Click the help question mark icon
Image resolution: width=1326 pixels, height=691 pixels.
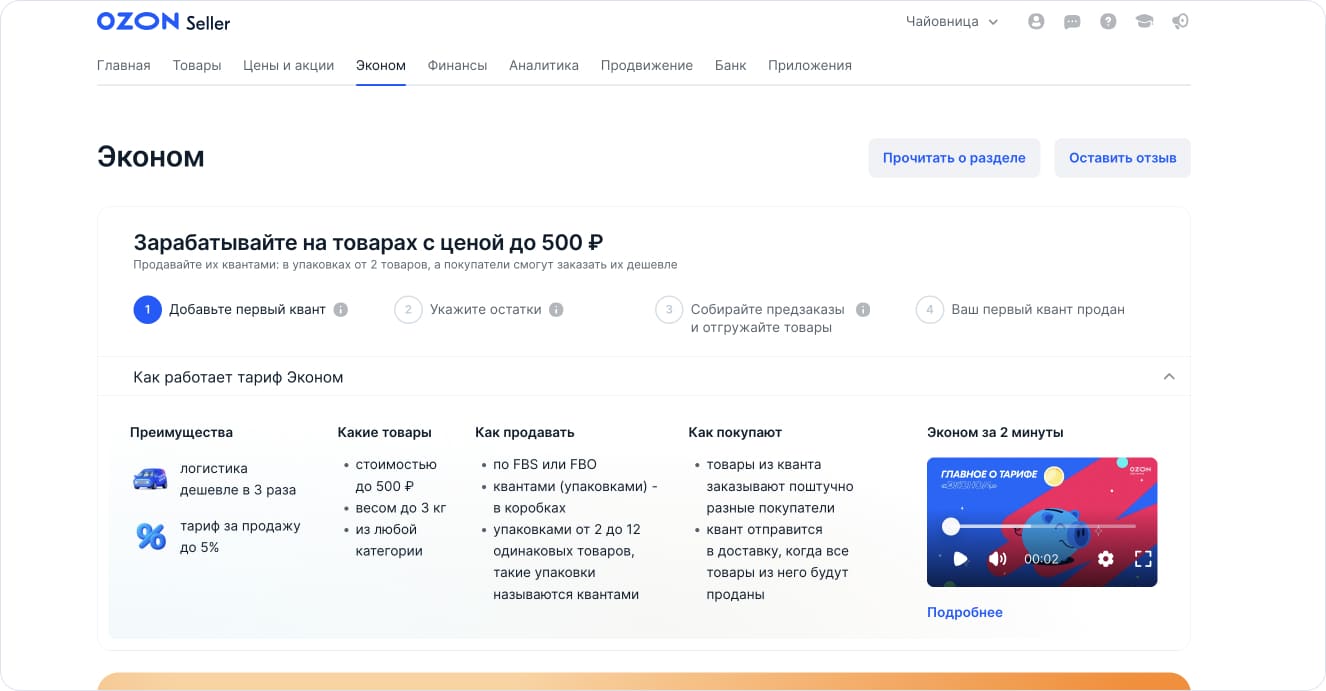(x=1108, y=21)
